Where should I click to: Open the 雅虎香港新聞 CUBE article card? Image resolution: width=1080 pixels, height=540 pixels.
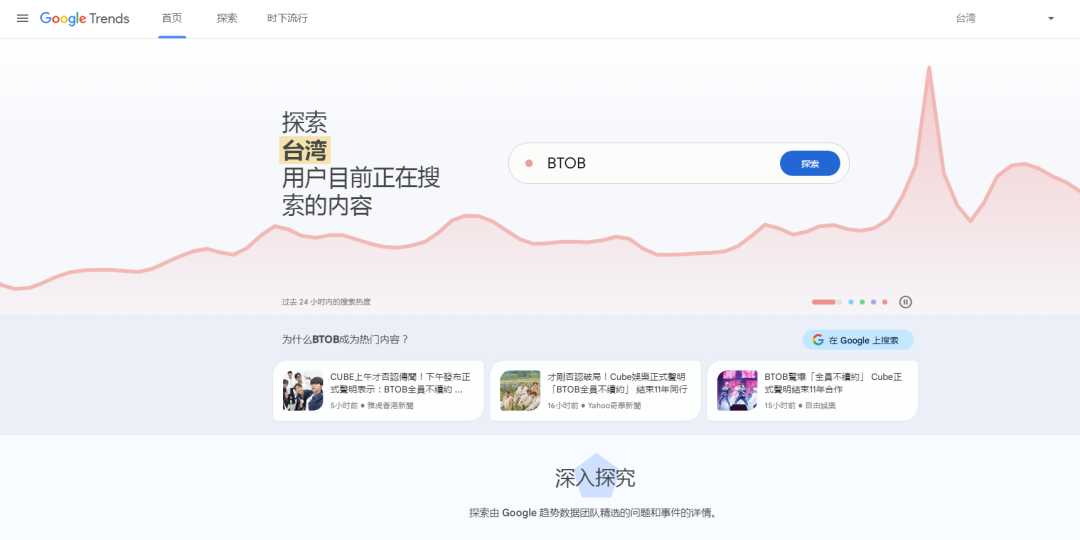378,391
